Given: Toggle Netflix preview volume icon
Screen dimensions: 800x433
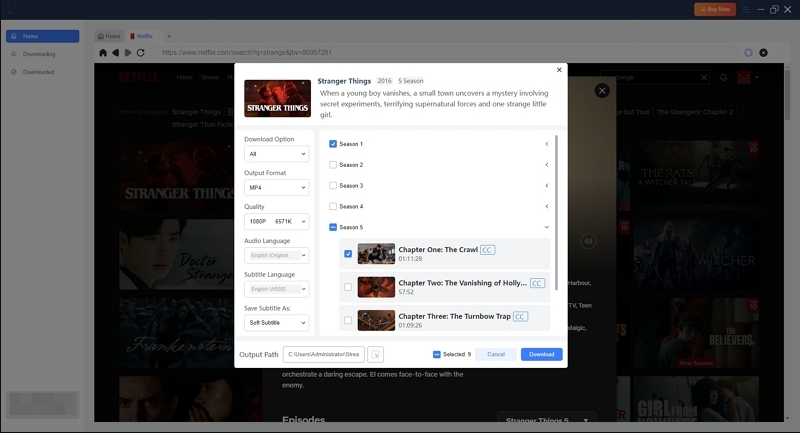Looking at the screenshot, I should click(588, 241).
